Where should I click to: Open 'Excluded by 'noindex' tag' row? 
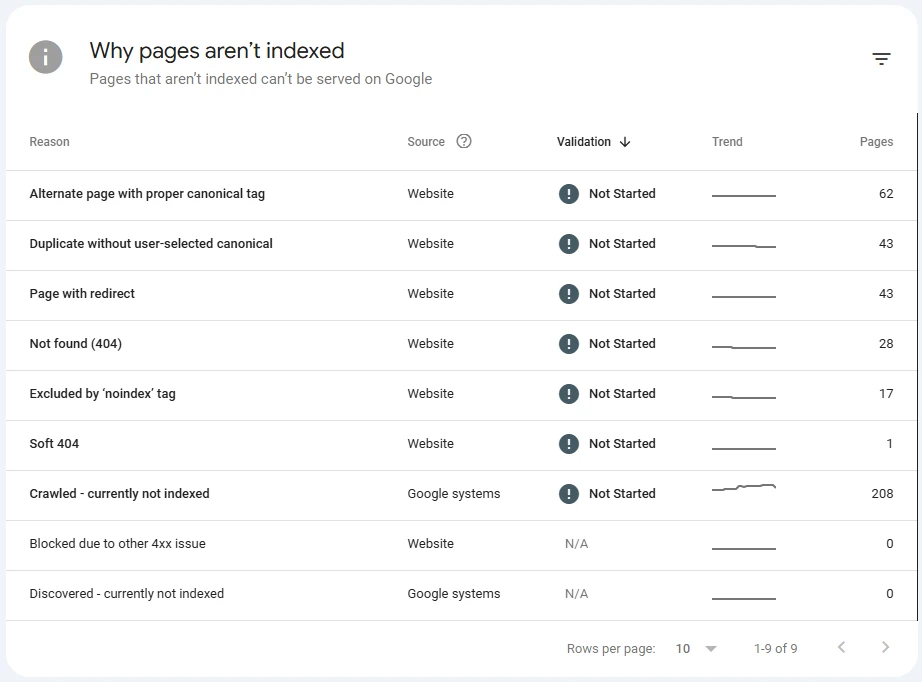pos(461,396)
